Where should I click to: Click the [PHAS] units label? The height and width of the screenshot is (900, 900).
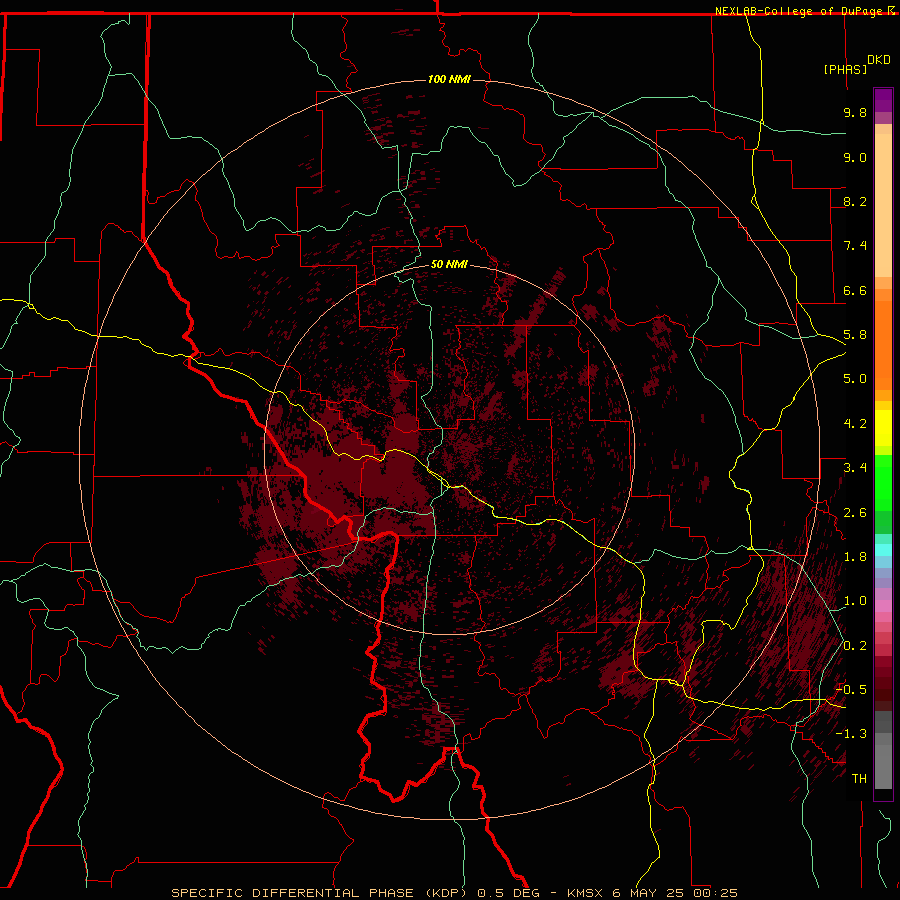tap(845, 69)
